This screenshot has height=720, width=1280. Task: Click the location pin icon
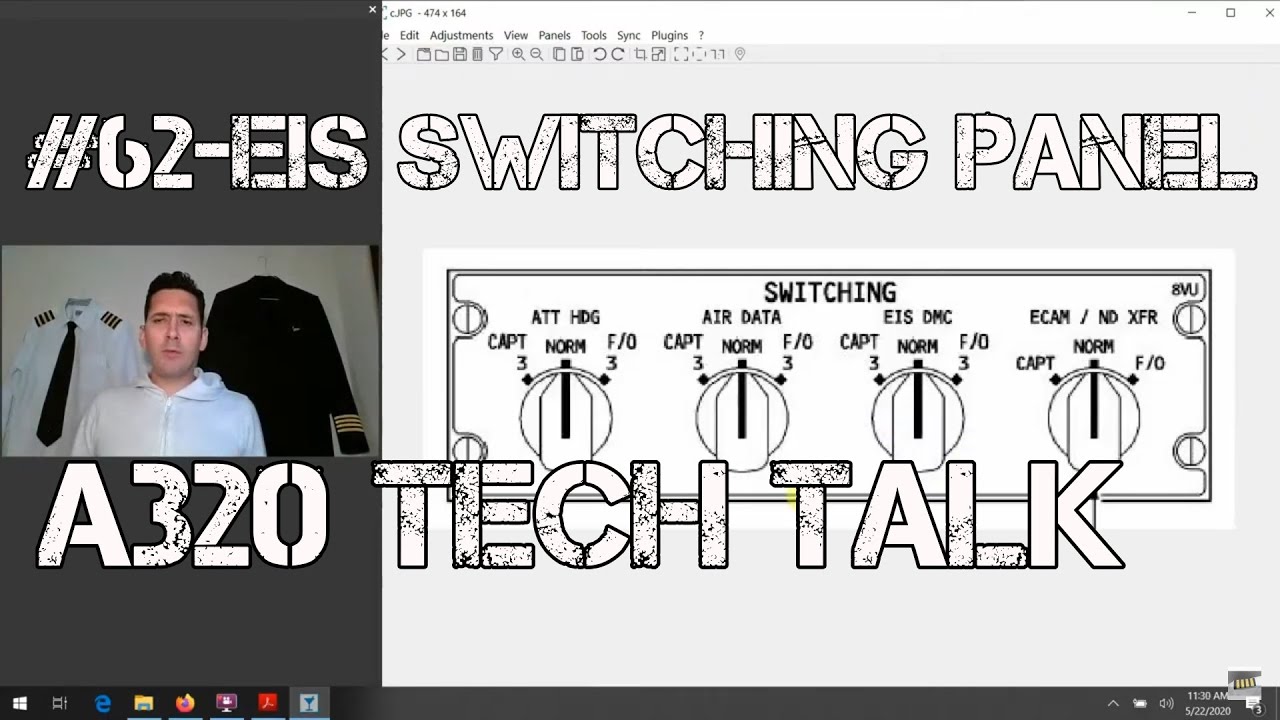point(740,54)
